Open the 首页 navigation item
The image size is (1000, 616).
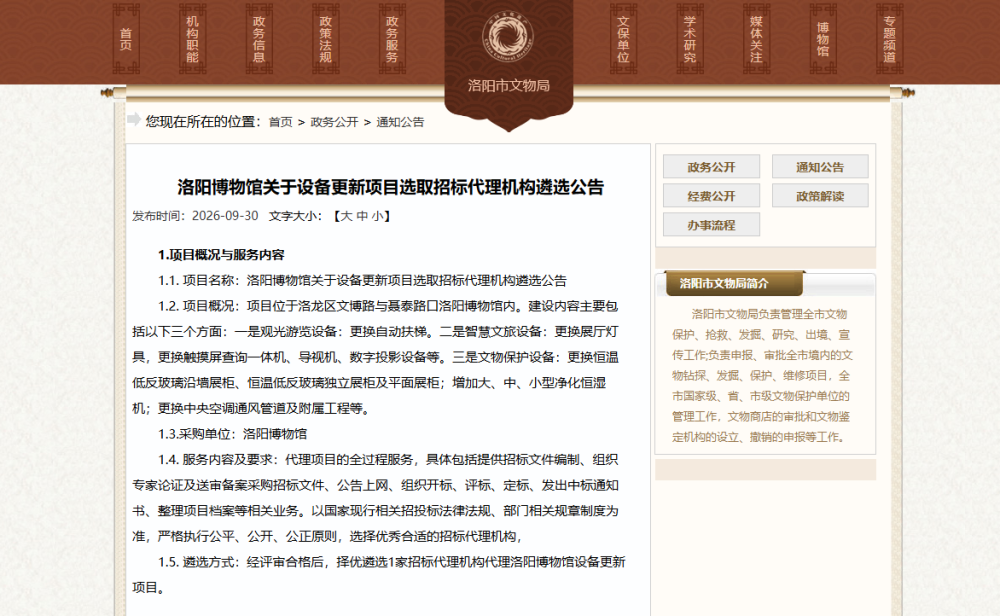[126, 39]
